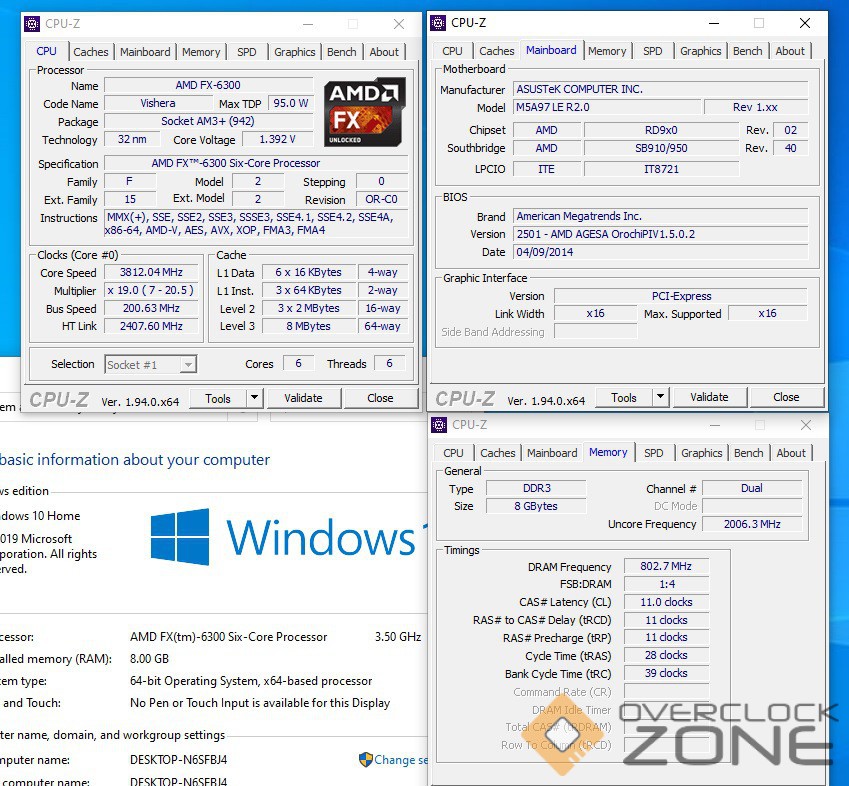Click empty Command Rate (CR) field
849x786 pixels.
pyautogui.click(x=666, y=691)
